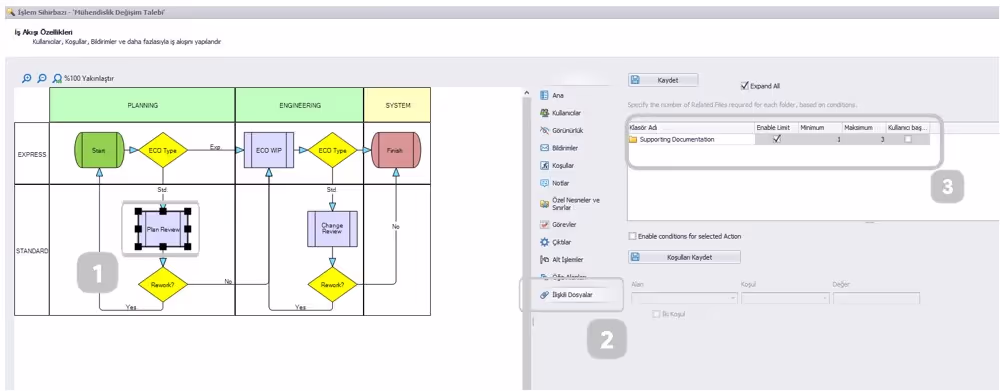The height and width of the screenshot is (391, 1000).
Task: Select the Supporting Documentation row name
Action: 677,139
